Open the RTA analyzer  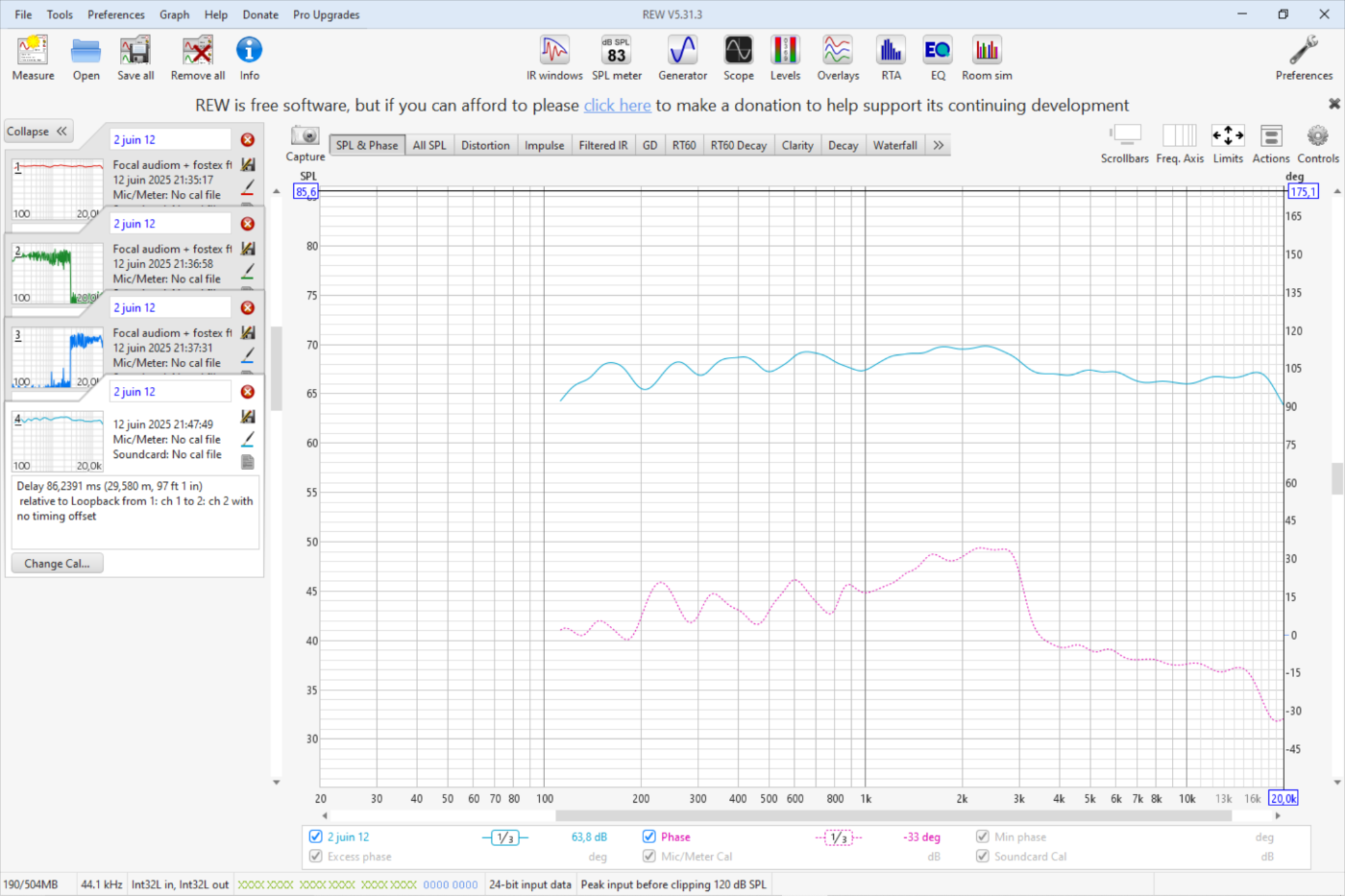pyautogui.click(x=891, y=59)
